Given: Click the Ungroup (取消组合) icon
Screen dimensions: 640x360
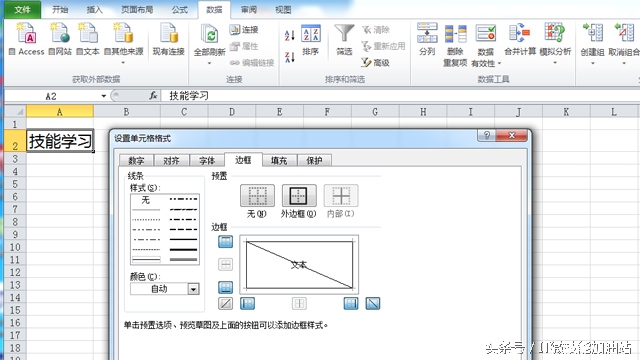Looking at the screenshot, I should tap(624, 33).
